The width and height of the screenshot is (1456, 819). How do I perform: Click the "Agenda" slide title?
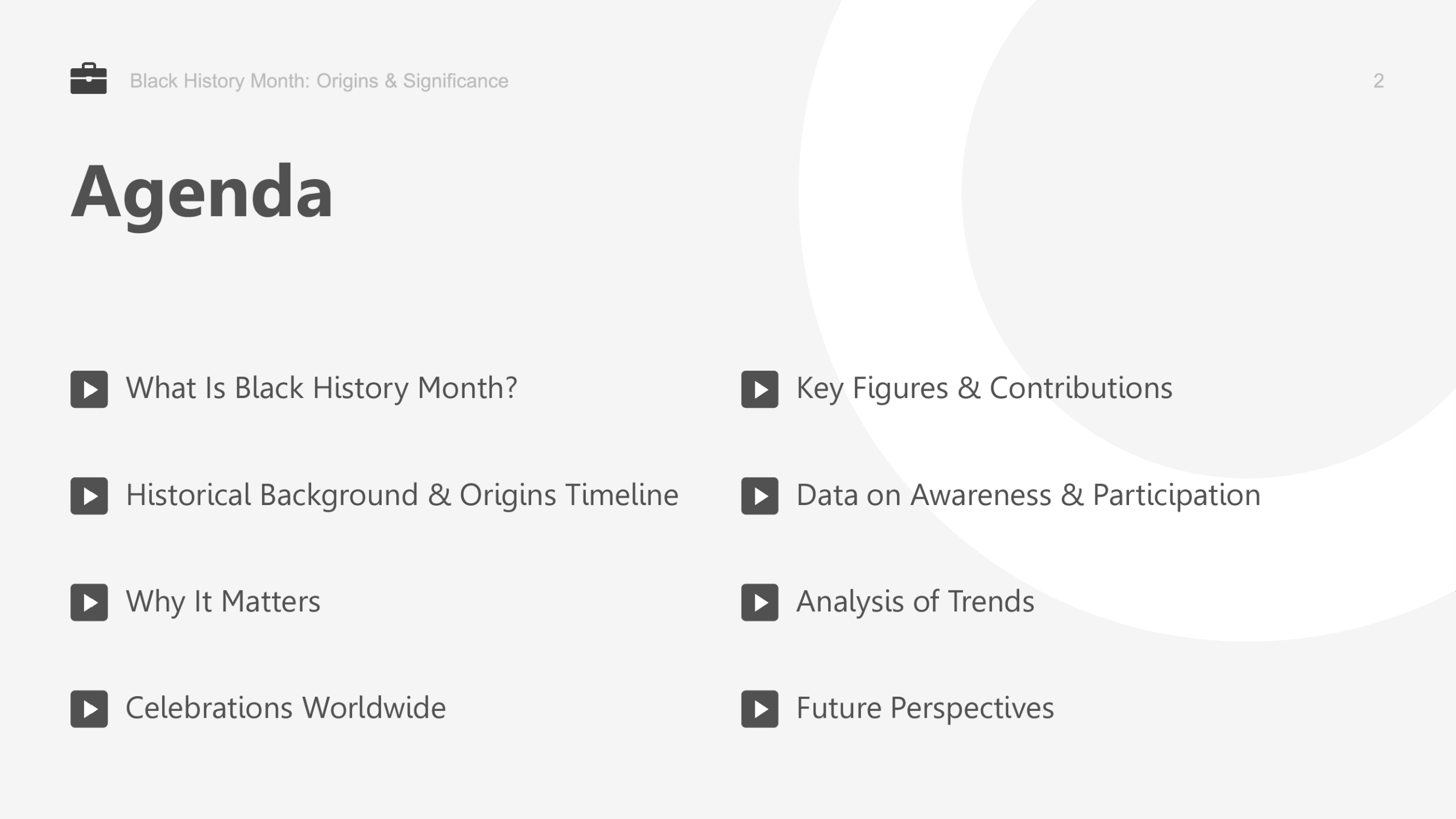tap(201, 192)
